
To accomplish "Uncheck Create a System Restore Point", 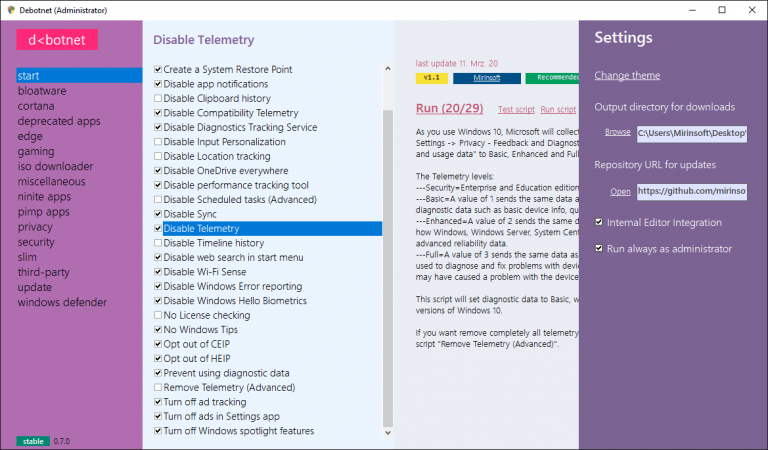I will (x=158, y=70).
